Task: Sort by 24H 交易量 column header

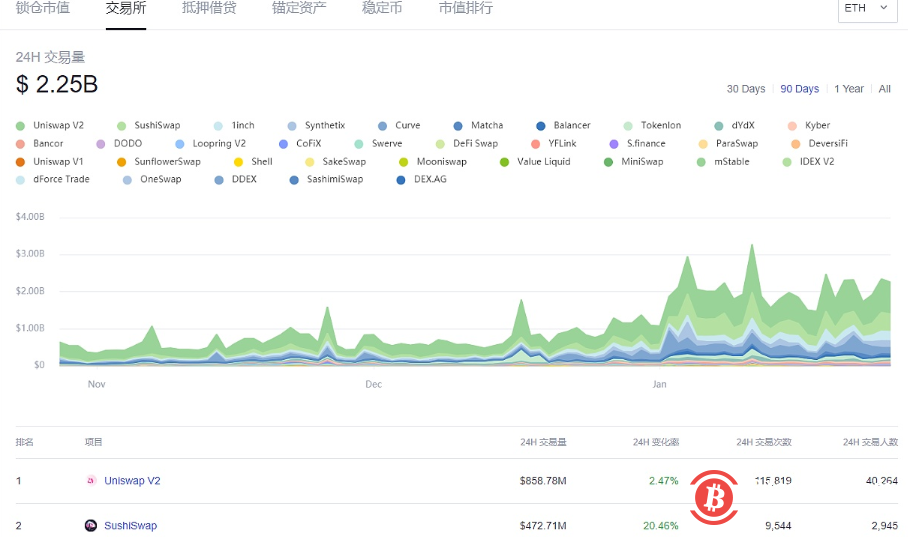Action: 543,442
